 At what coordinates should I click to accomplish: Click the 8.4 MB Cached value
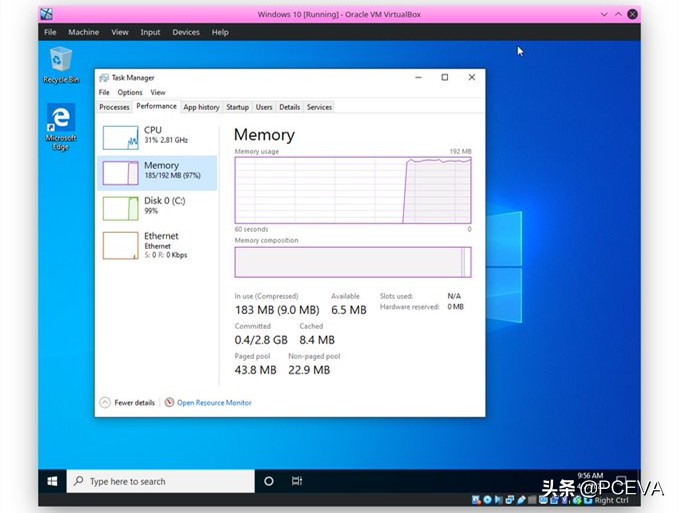(x=317, y=340)
